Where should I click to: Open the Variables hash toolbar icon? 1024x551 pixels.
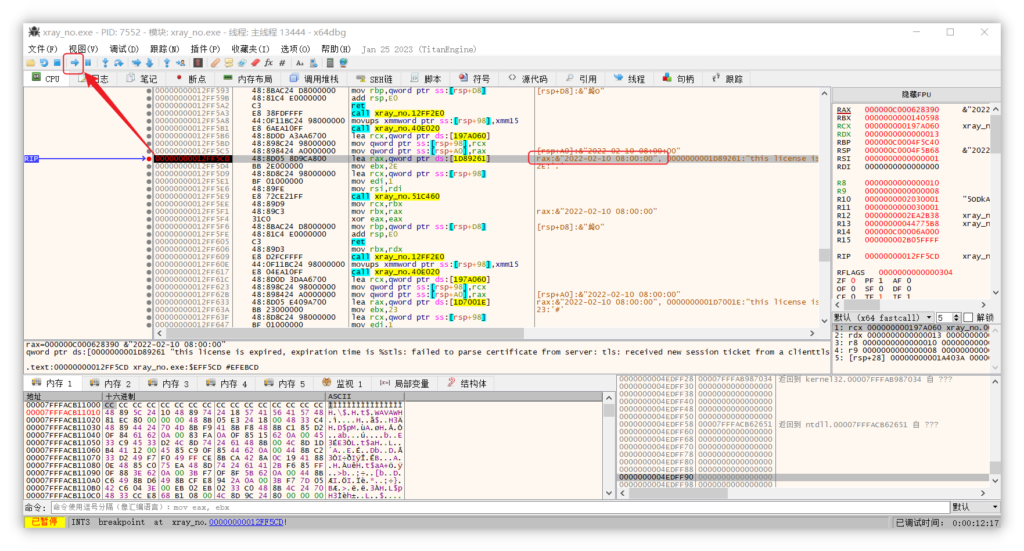[282, 63]
